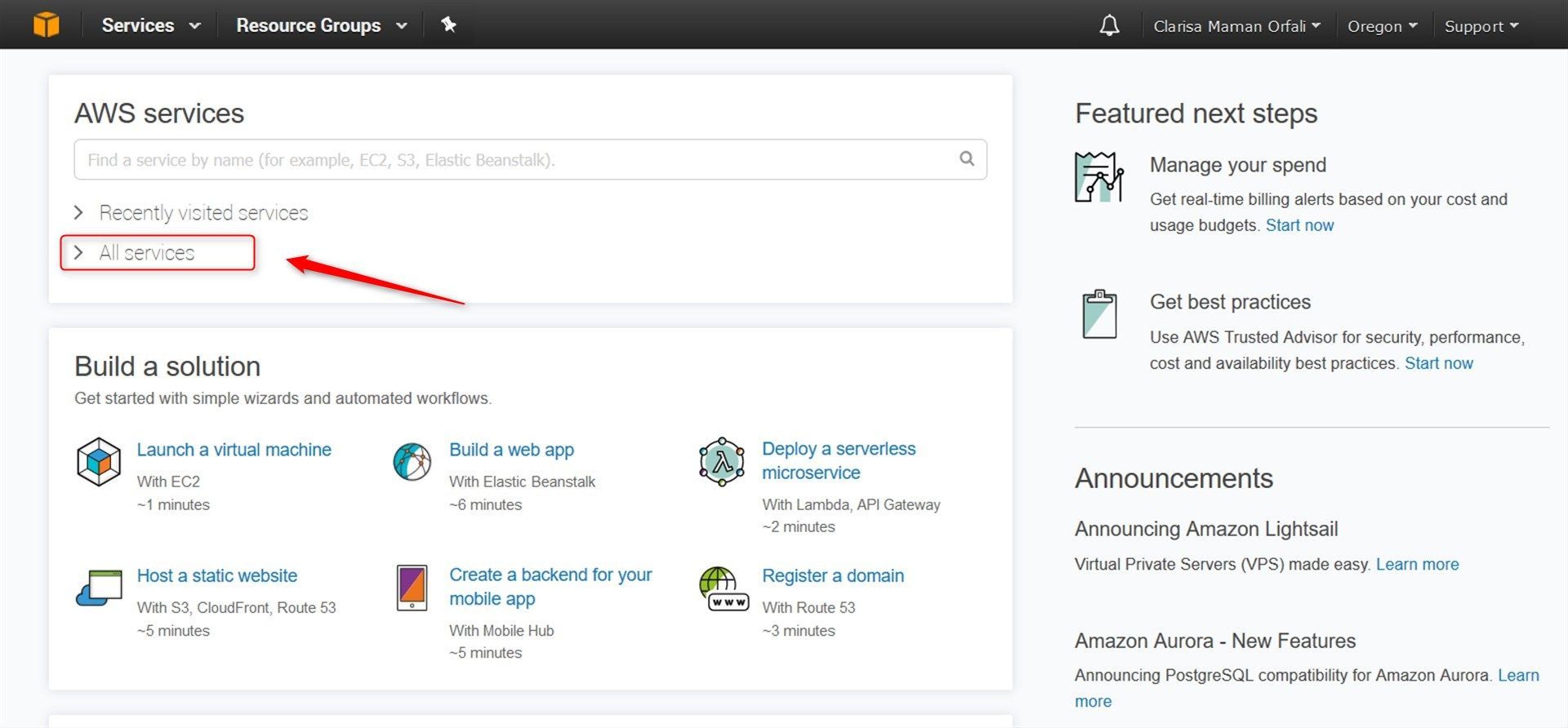Click Start now under Get best practices
Screen dimensions: 1568x728
[x=1438, y=363]
